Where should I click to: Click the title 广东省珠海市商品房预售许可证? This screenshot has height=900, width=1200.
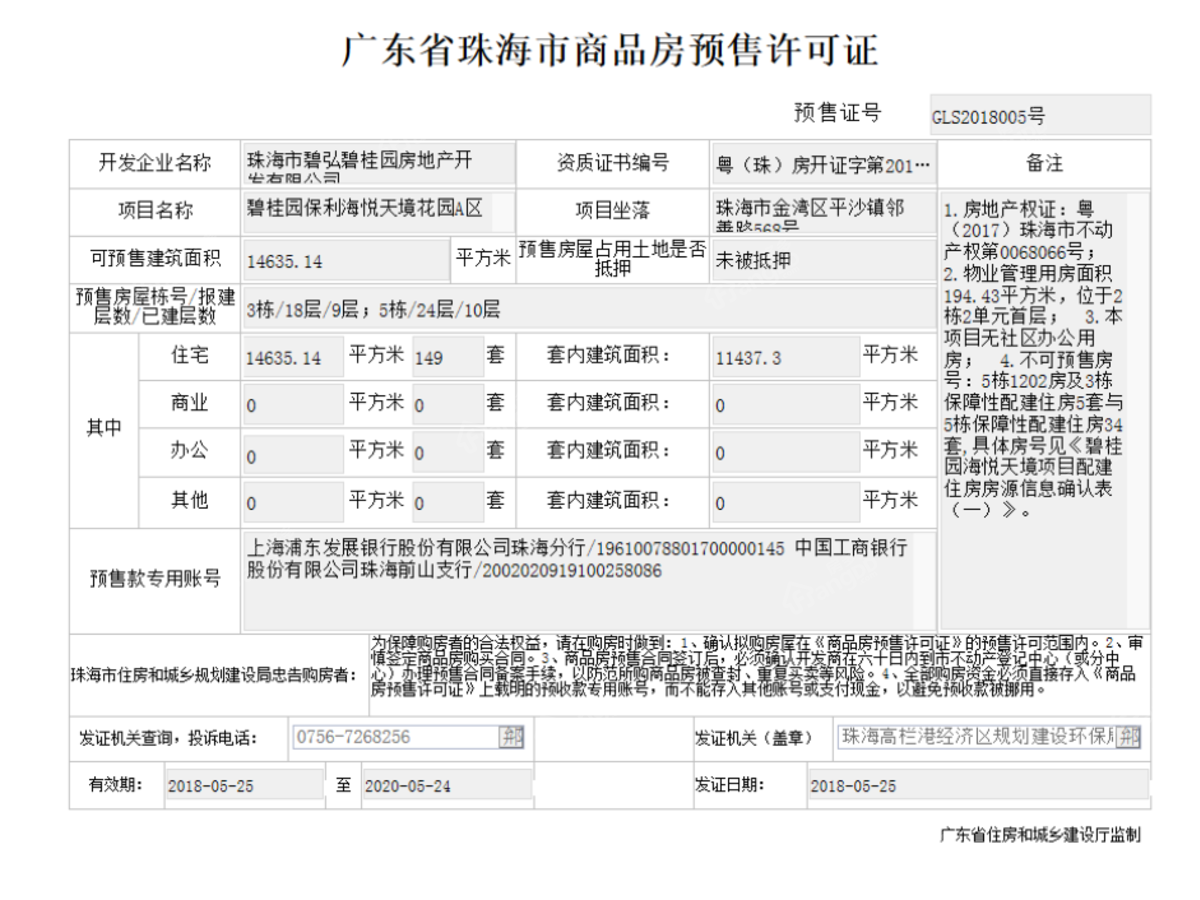pos(609,49)
